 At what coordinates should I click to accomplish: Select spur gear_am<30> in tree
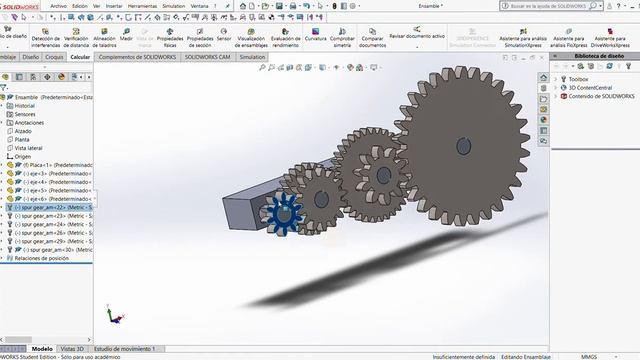[x=49, y=249]
